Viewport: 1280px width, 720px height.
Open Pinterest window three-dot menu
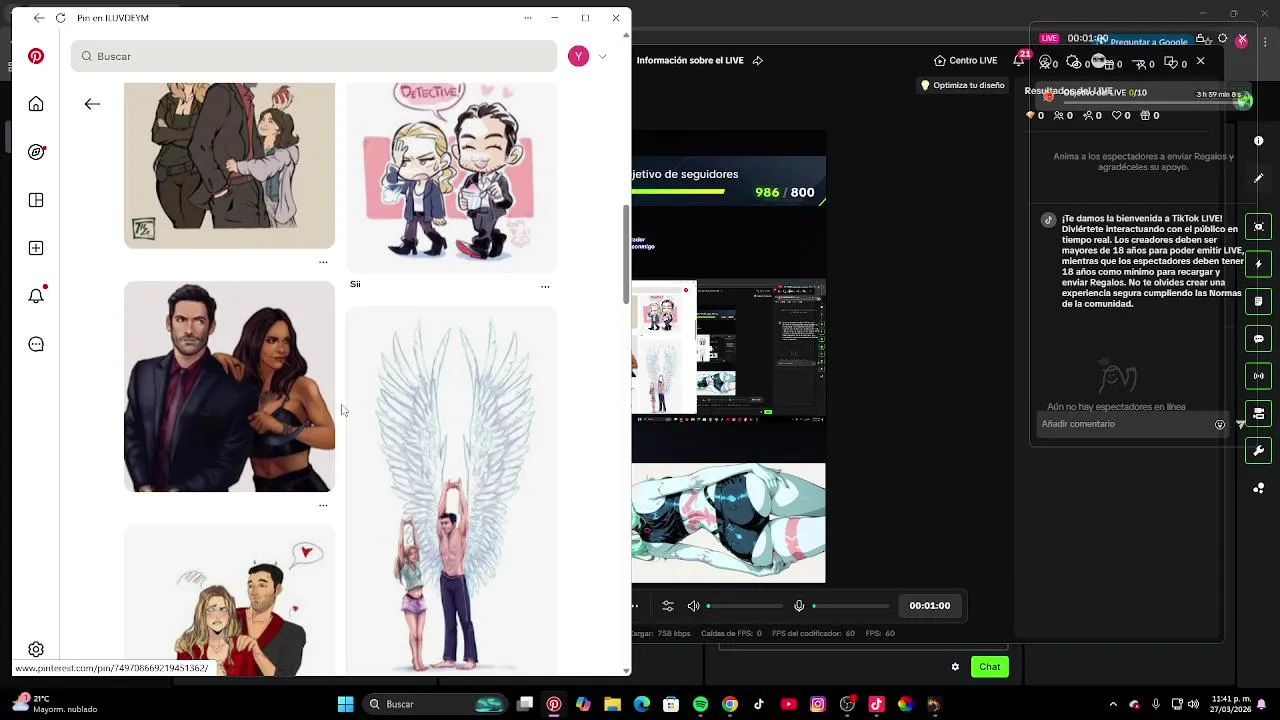point(528,18)
